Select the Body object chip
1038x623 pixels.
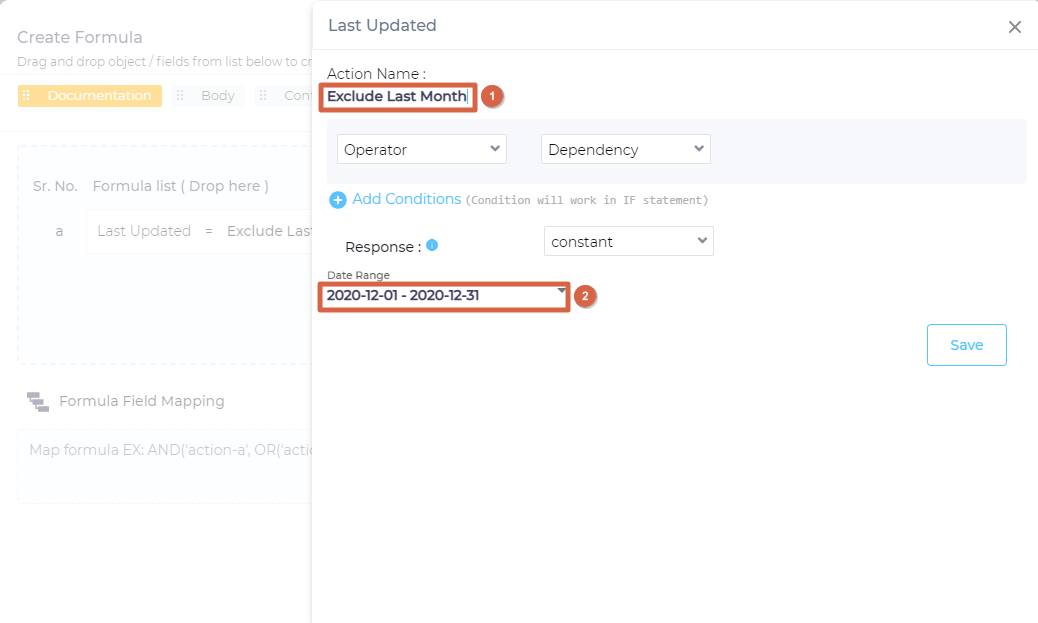pyautogui.click(x=217, y=96)
